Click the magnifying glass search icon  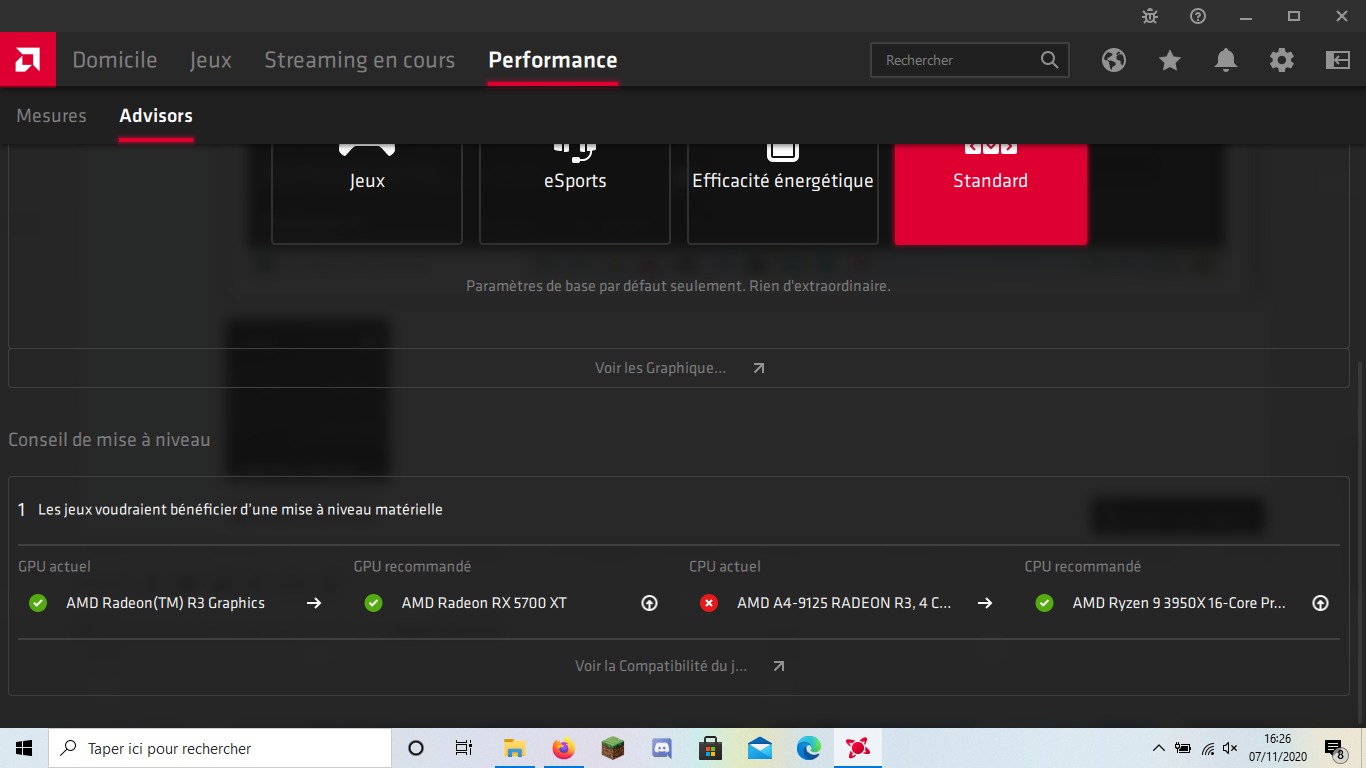click(x=1049, y=60)
